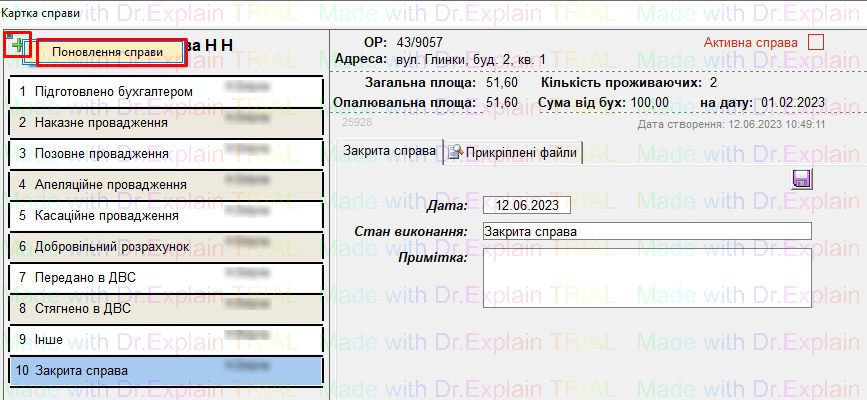Select stage Наказне провадження

tap(165, 123)
